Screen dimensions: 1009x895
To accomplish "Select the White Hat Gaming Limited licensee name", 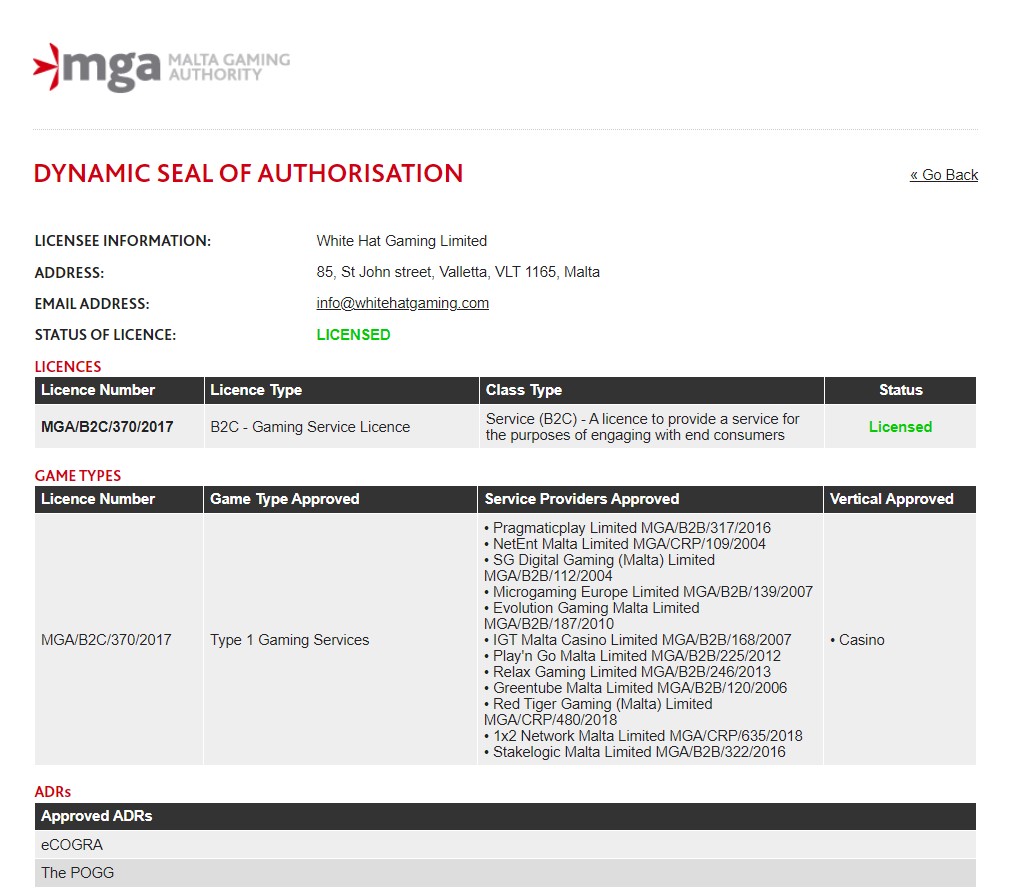I will 402,241.
